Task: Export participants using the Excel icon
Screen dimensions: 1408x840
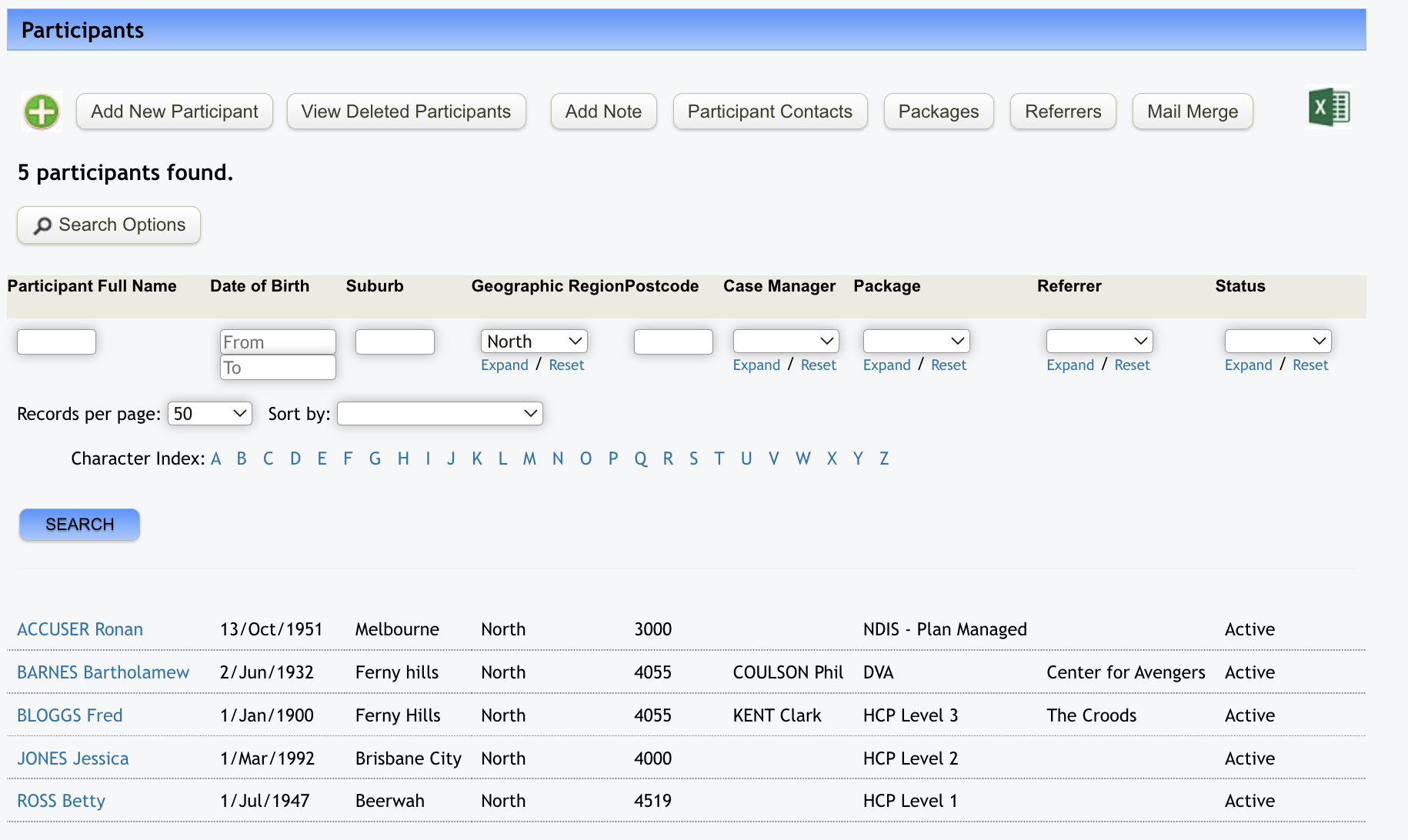Action: click(x=1329, y=107)
